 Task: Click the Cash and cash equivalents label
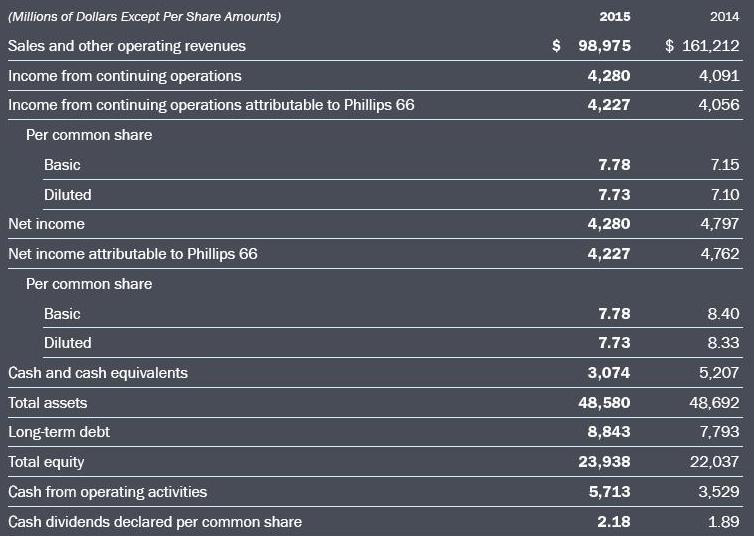[98, 373]
